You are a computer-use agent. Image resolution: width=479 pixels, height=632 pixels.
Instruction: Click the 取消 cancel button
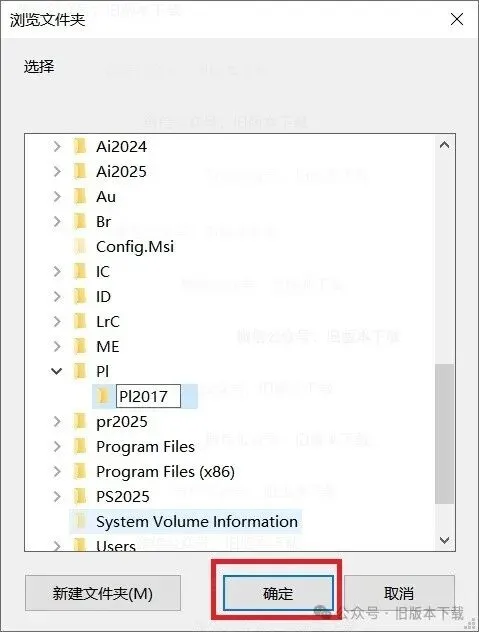point(399,593)
